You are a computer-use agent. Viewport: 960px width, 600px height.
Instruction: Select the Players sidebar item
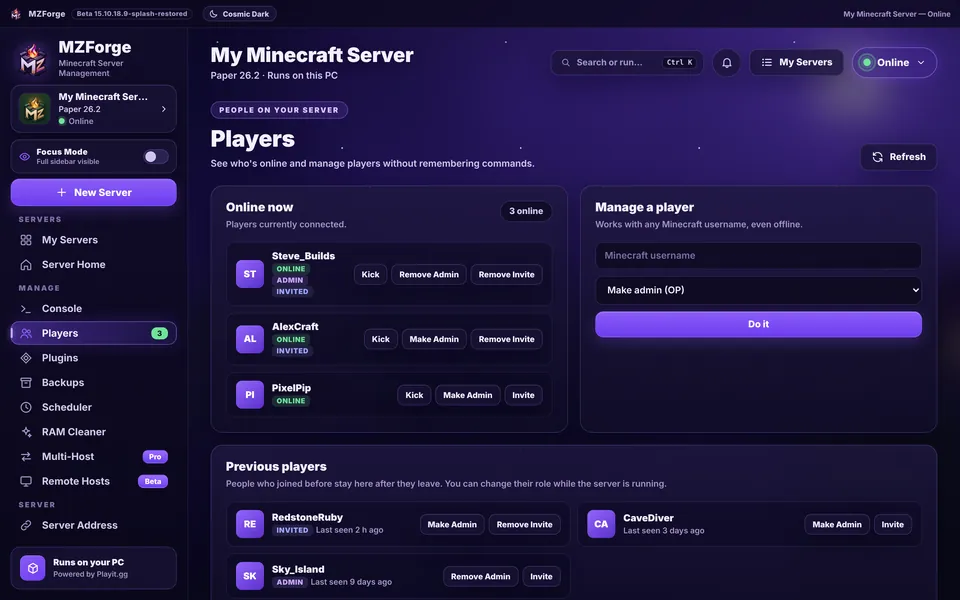(x=94, y=333)
